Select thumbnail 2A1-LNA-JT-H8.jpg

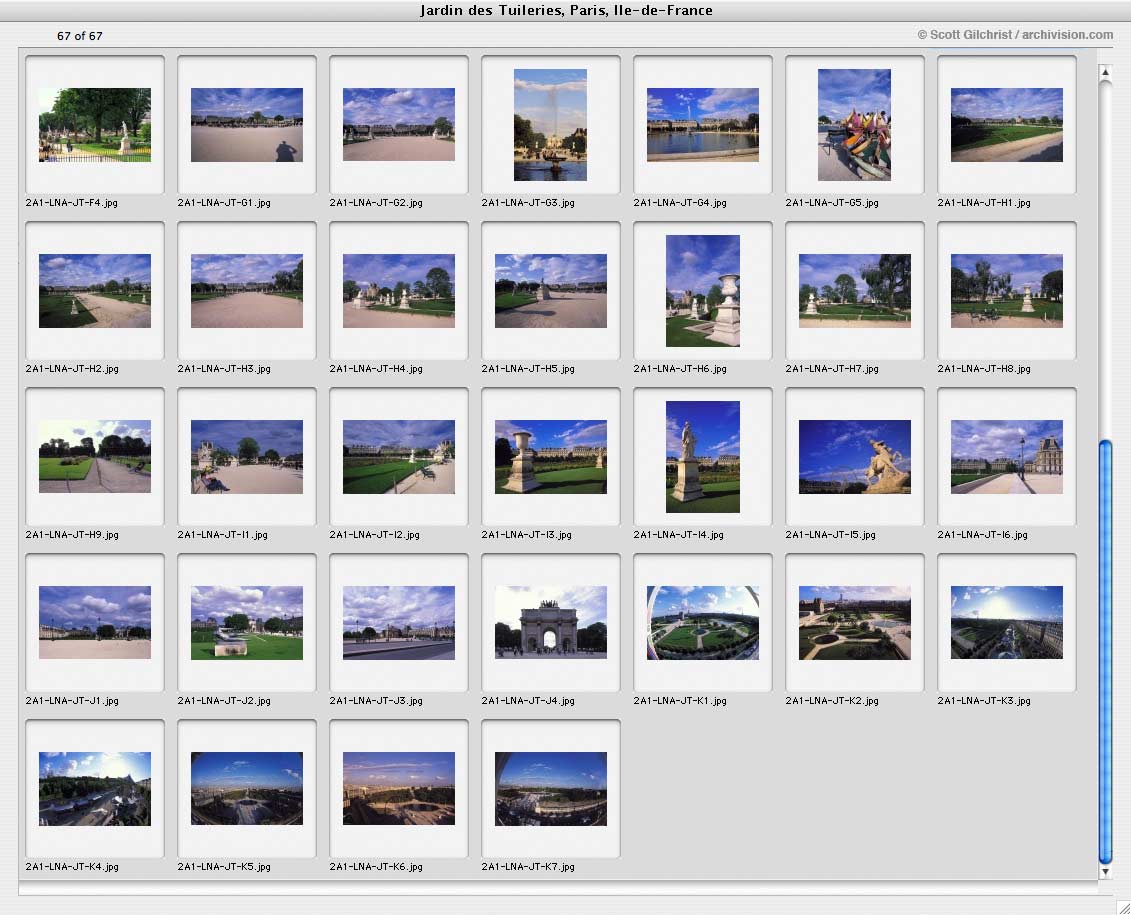coord(1007,291)
